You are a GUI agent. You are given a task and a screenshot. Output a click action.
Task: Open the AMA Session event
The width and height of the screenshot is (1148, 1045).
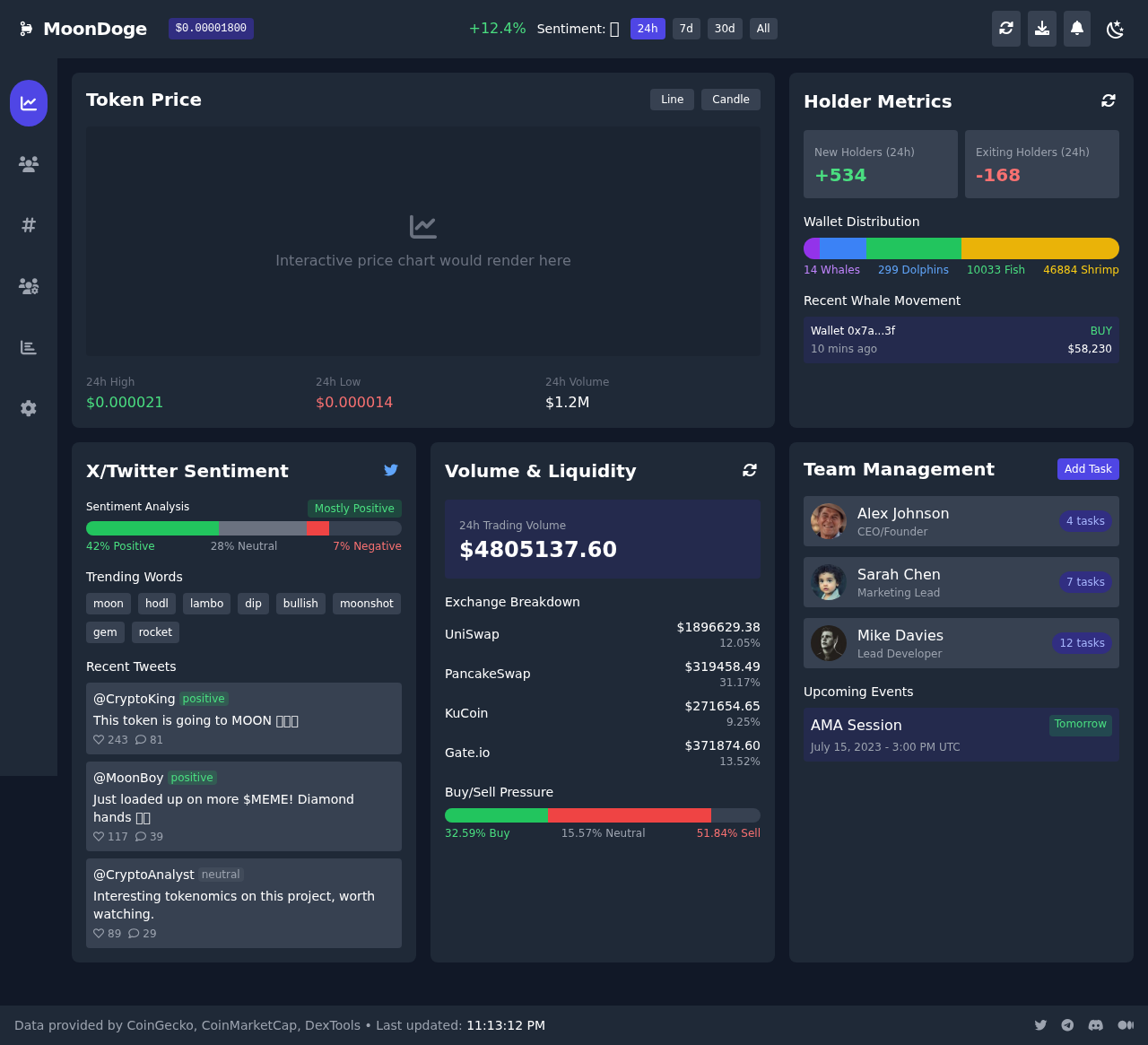pos(961,735)
